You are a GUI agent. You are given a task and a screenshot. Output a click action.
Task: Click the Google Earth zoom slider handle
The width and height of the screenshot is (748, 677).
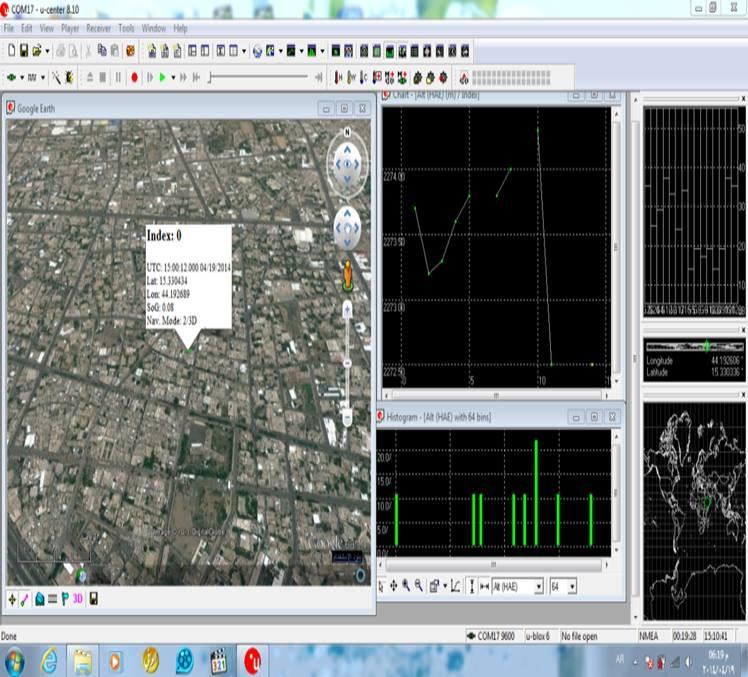point(347,363)
